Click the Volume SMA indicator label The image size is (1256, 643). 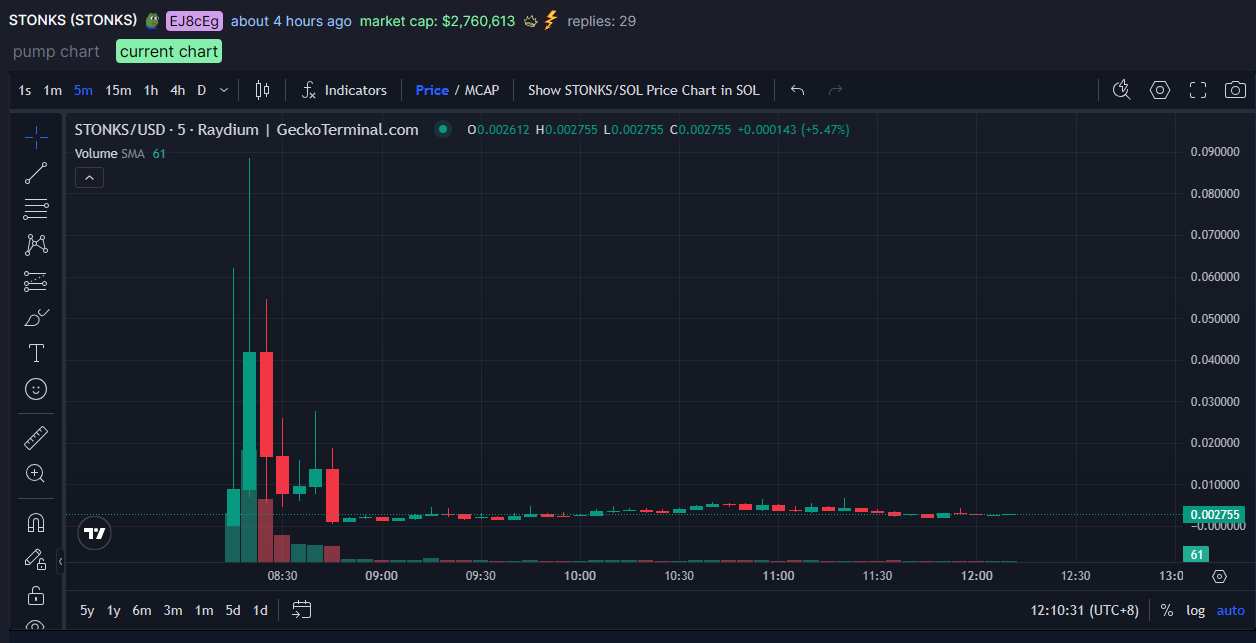point(110,154)
